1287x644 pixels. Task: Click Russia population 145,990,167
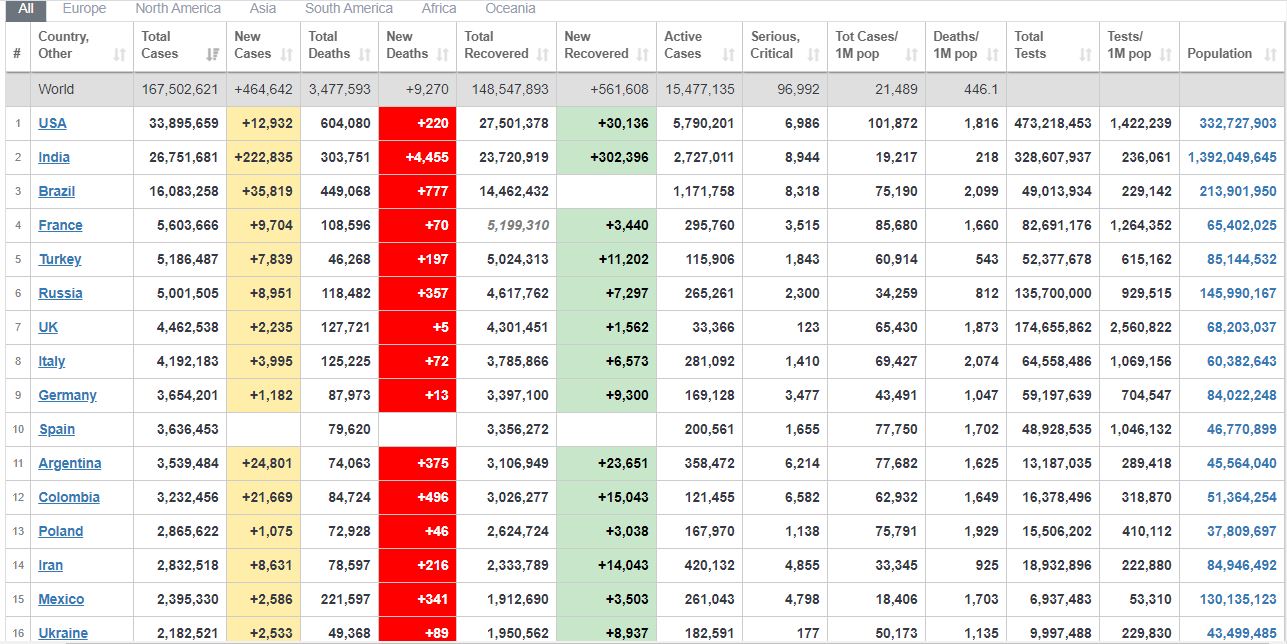coord(1238,293)
